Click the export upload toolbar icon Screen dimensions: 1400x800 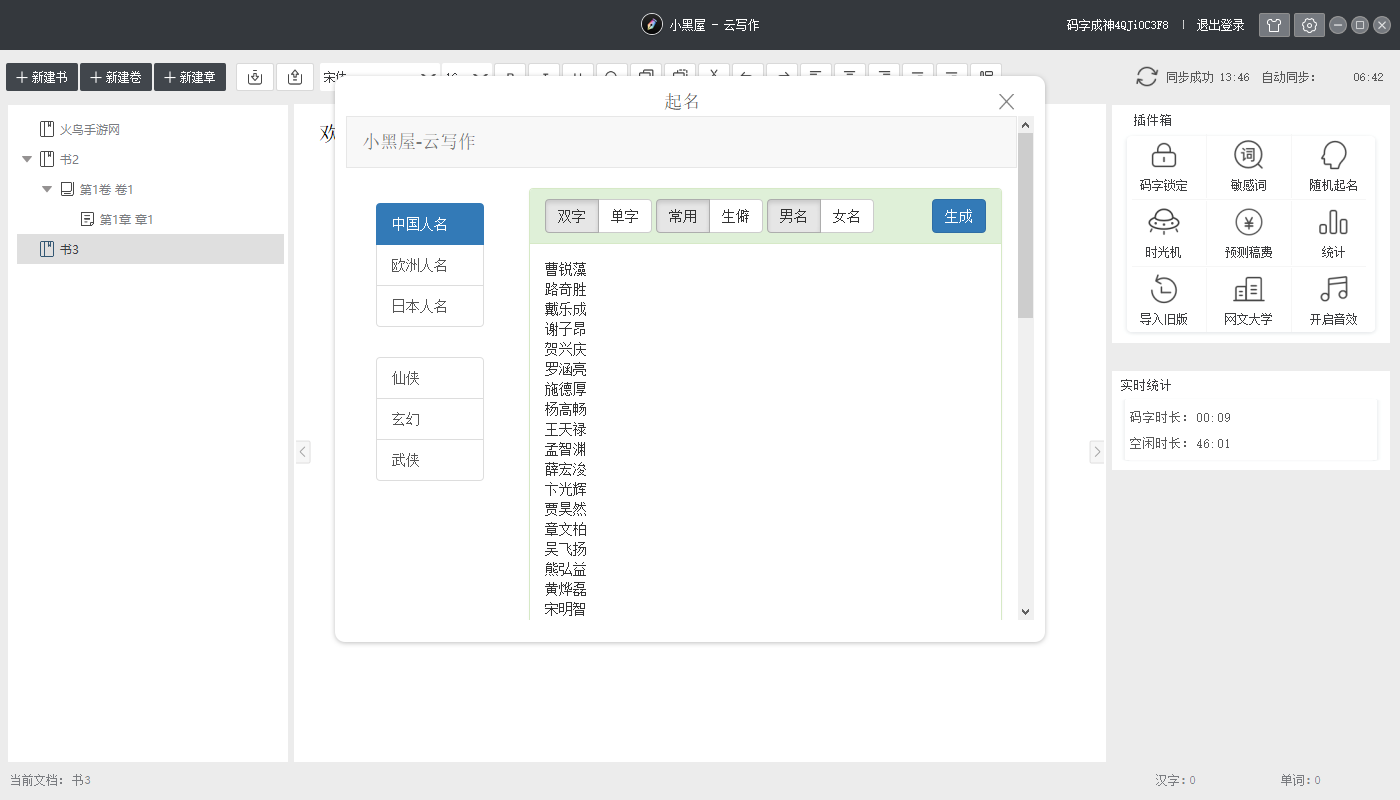point(295,77)
